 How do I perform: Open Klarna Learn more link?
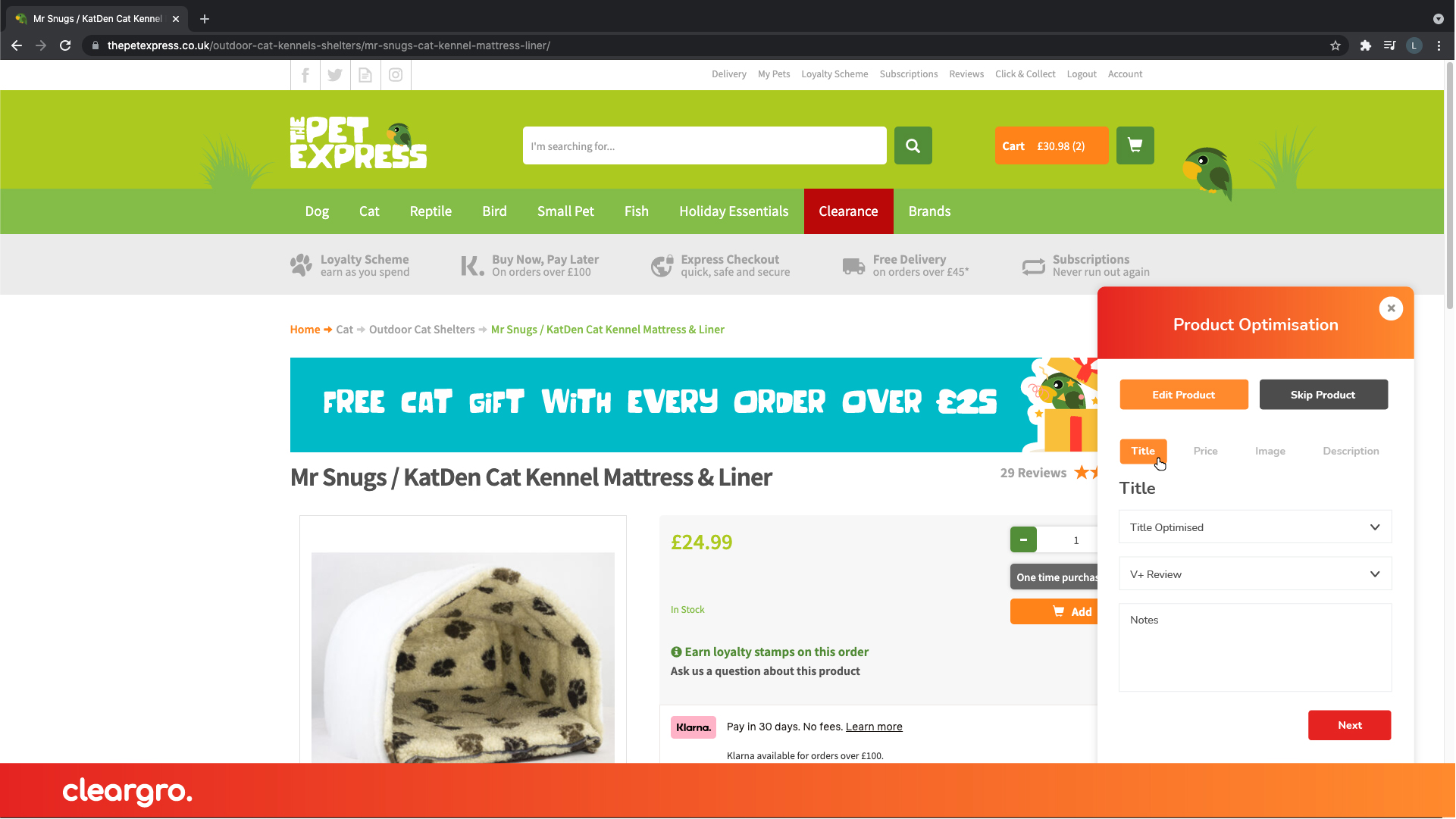pyautogui.click(x=874, y=727)
